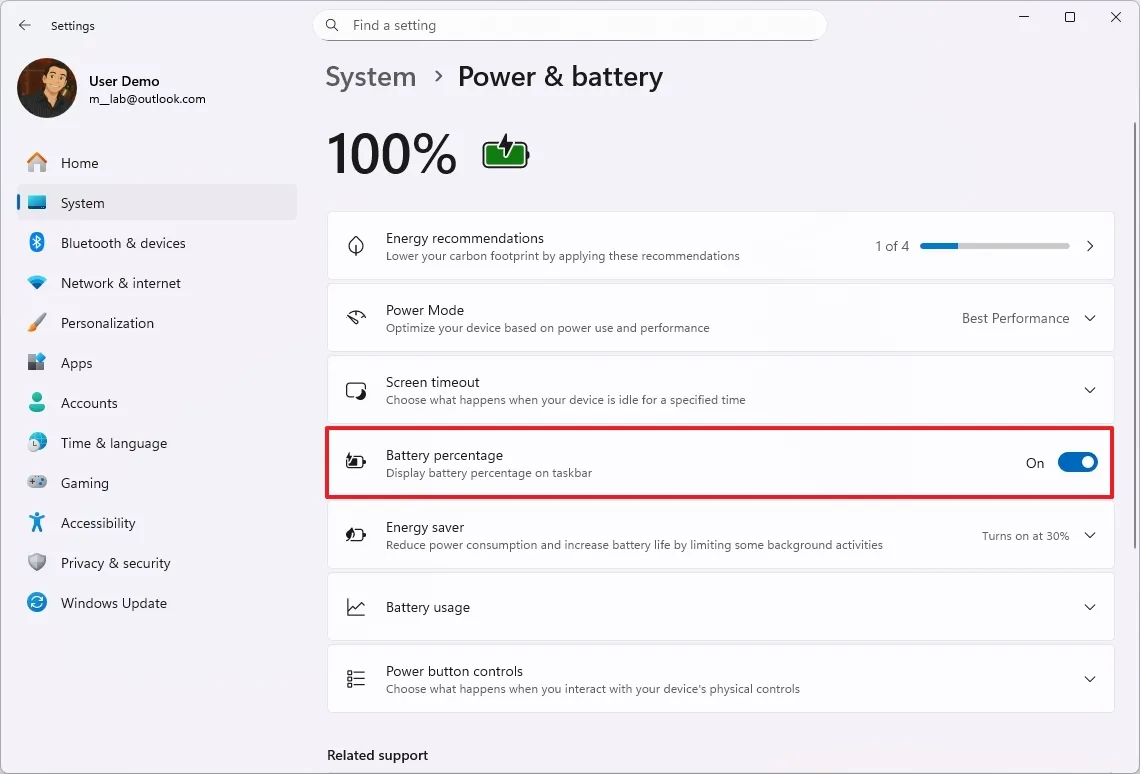Open the Accounts section icon
The height and width of the screenshot is (774, 1140).
(37, 402)
